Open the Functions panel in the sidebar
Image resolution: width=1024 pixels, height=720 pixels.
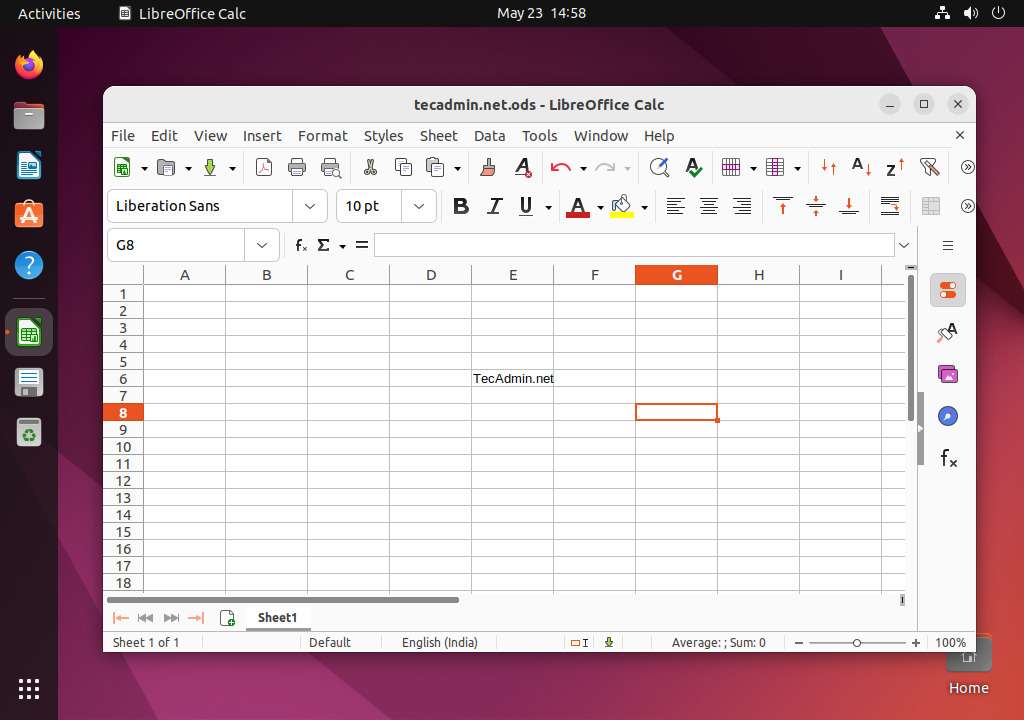[x=947, y=458]
